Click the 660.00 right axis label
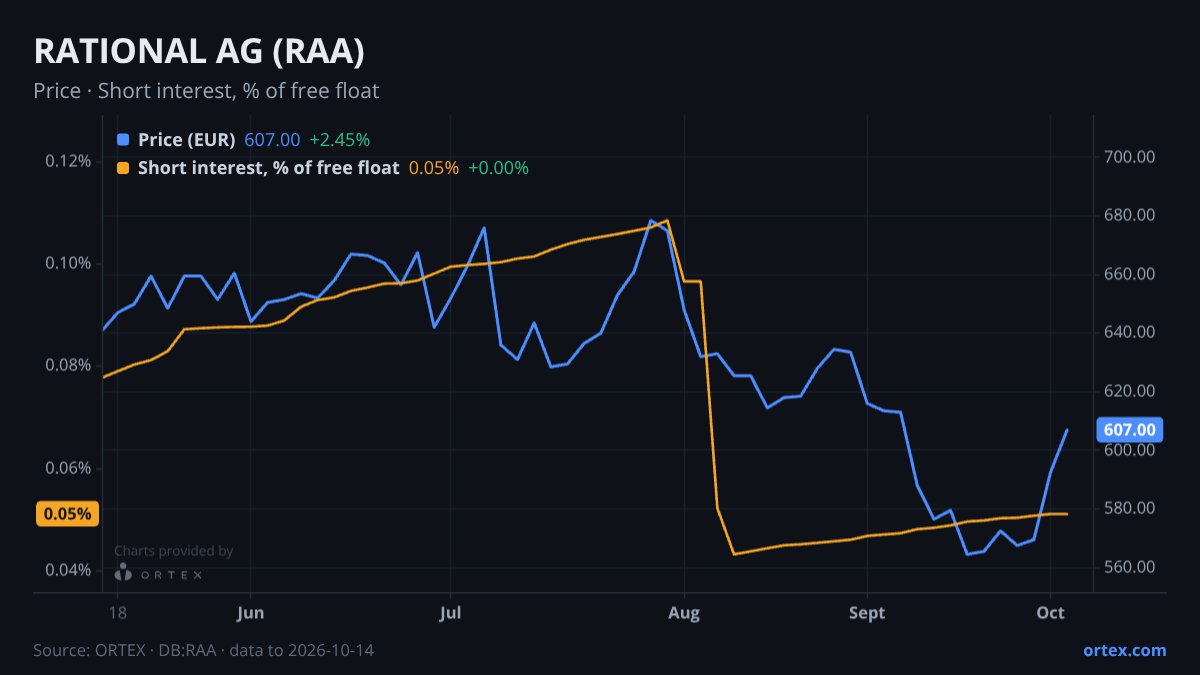 tap(1130, 274)
